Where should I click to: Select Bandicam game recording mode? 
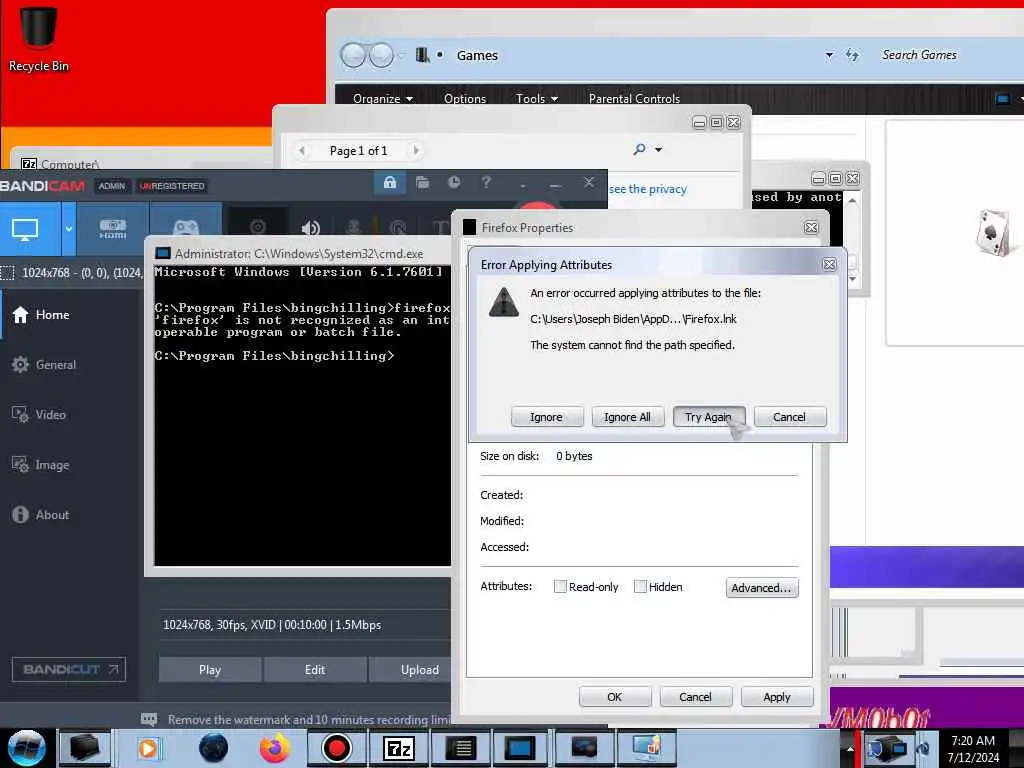click(x=186, y=229)
